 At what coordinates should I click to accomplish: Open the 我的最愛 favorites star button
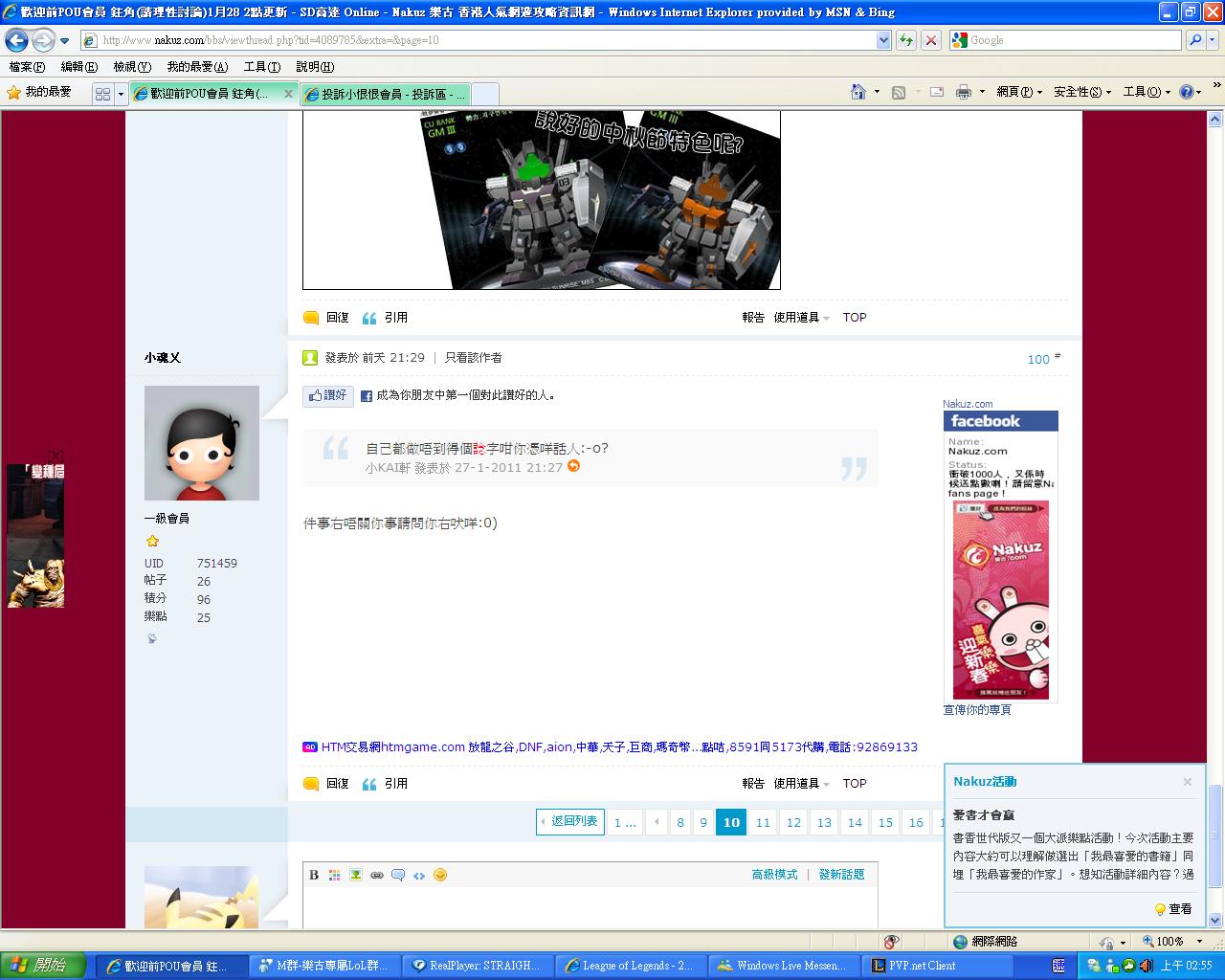click(x=39, y=92)
